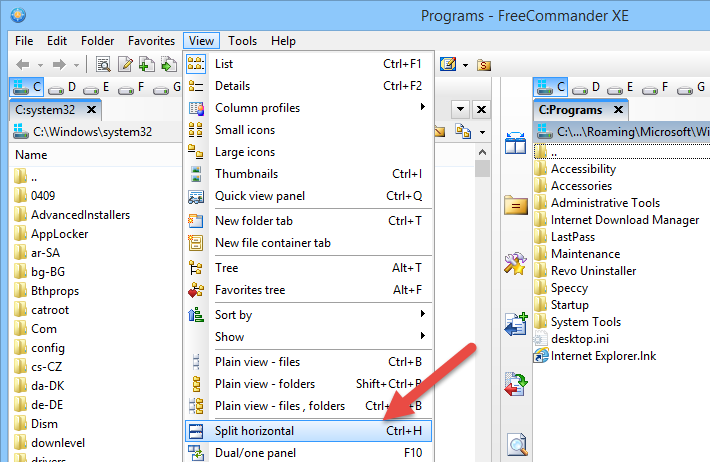
Task: Select Thumbnails view option
Action: pyautogui.click(x=308, y=174)
